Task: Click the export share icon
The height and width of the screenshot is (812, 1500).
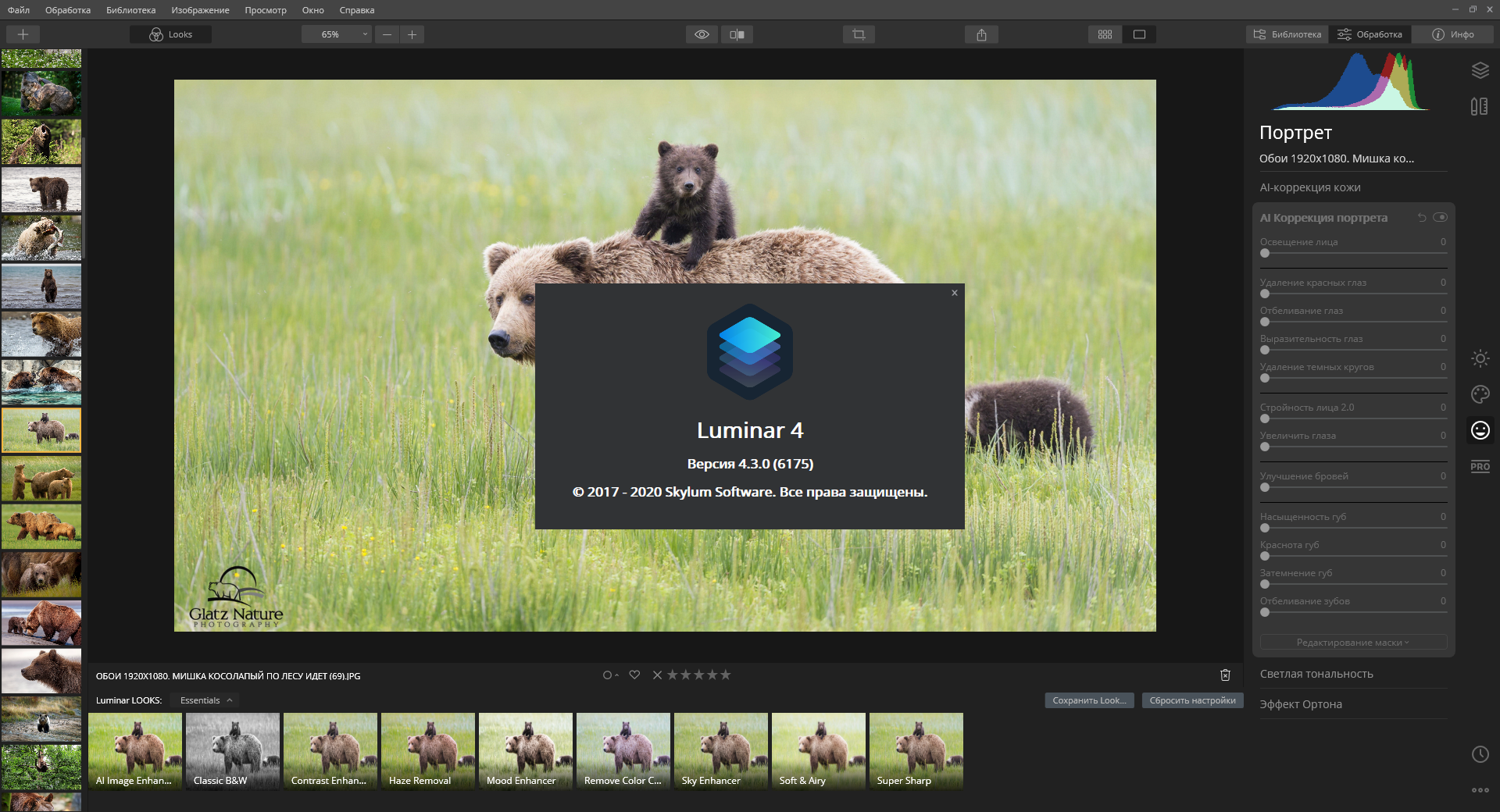Action: [981, 34]
